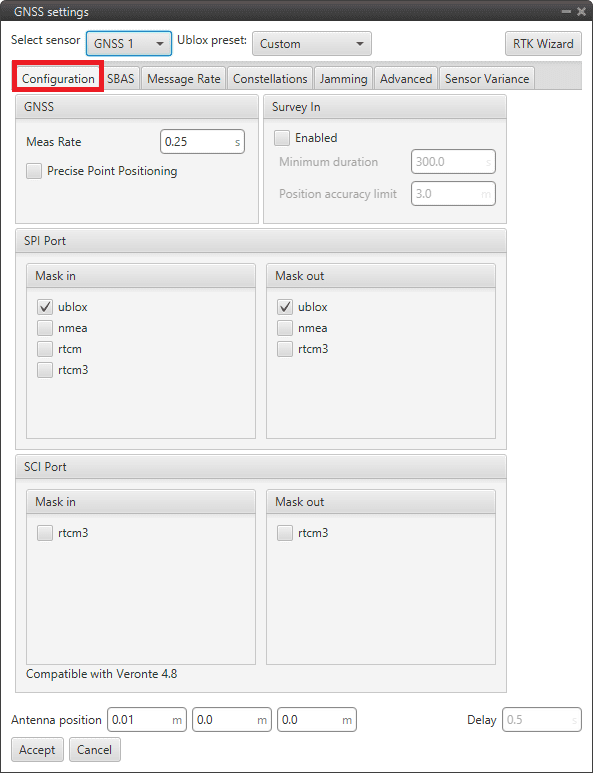The image size is (593, 773).
Task: Launch the RTK Wizard
Action: pos(543,44)
